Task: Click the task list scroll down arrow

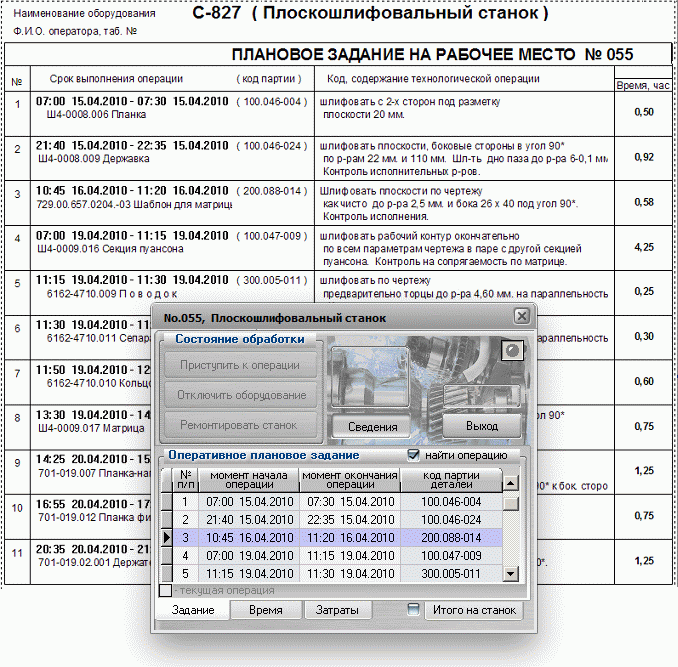Action: pos(511,574)
